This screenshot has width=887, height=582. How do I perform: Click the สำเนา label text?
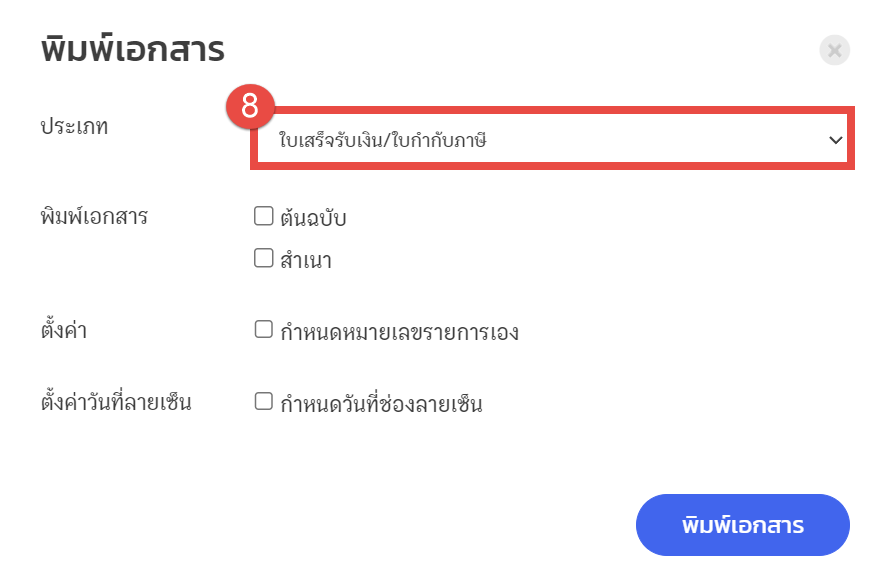(306, 261)
